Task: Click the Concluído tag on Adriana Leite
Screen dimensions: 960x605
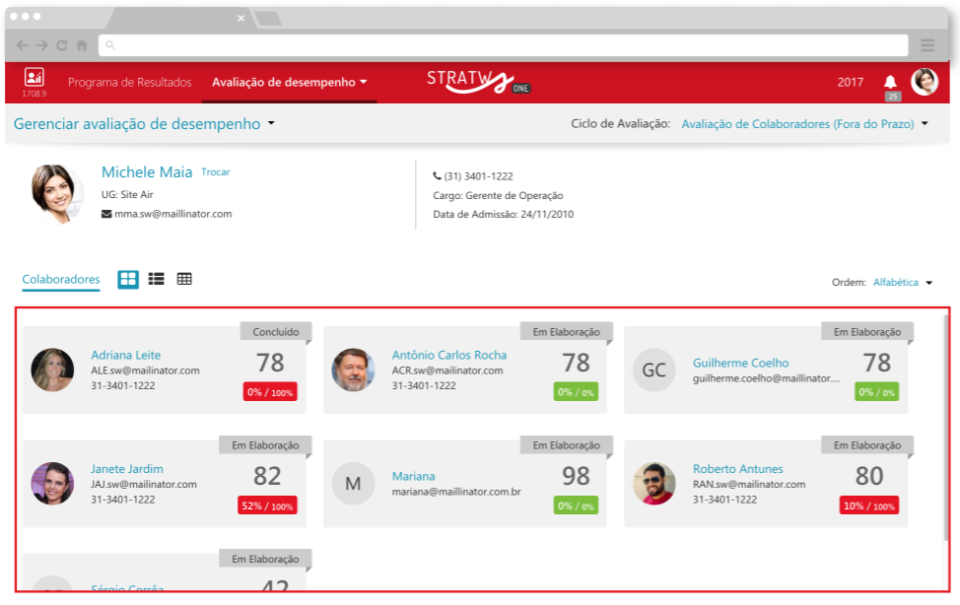Action: (276, 331)
